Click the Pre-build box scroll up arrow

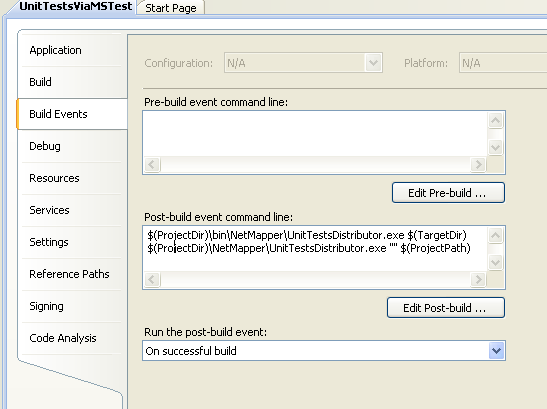pyautogui.click(x=495, y=121)
